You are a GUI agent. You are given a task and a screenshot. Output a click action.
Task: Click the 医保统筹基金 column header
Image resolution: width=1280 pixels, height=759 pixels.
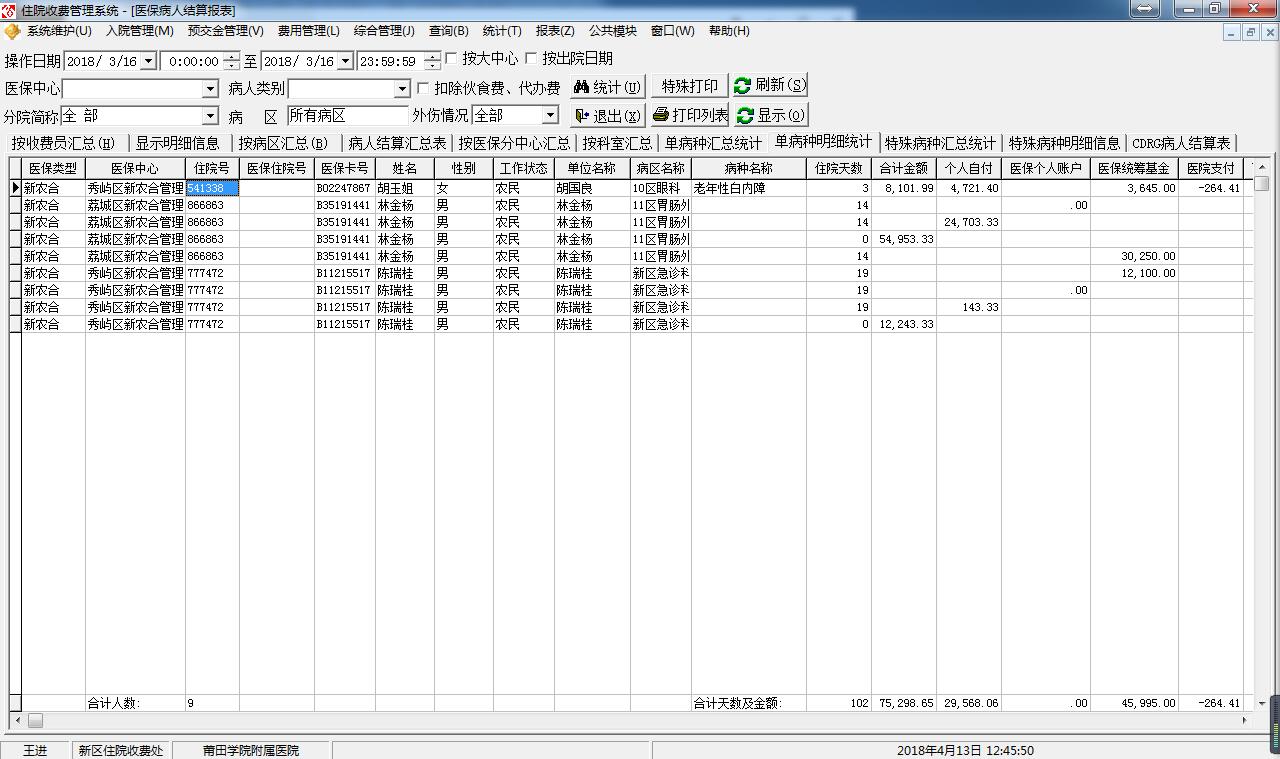(x=1134, y=168)
